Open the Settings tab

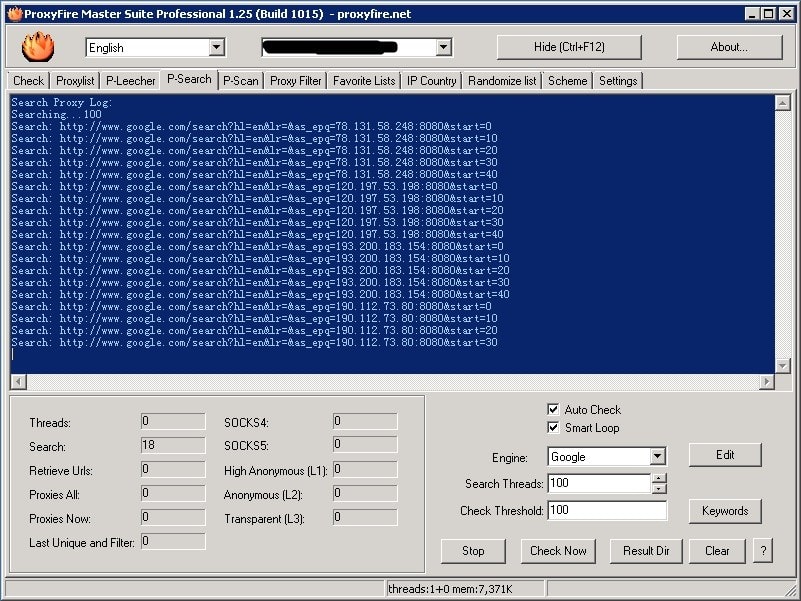(x=618, y=81)
